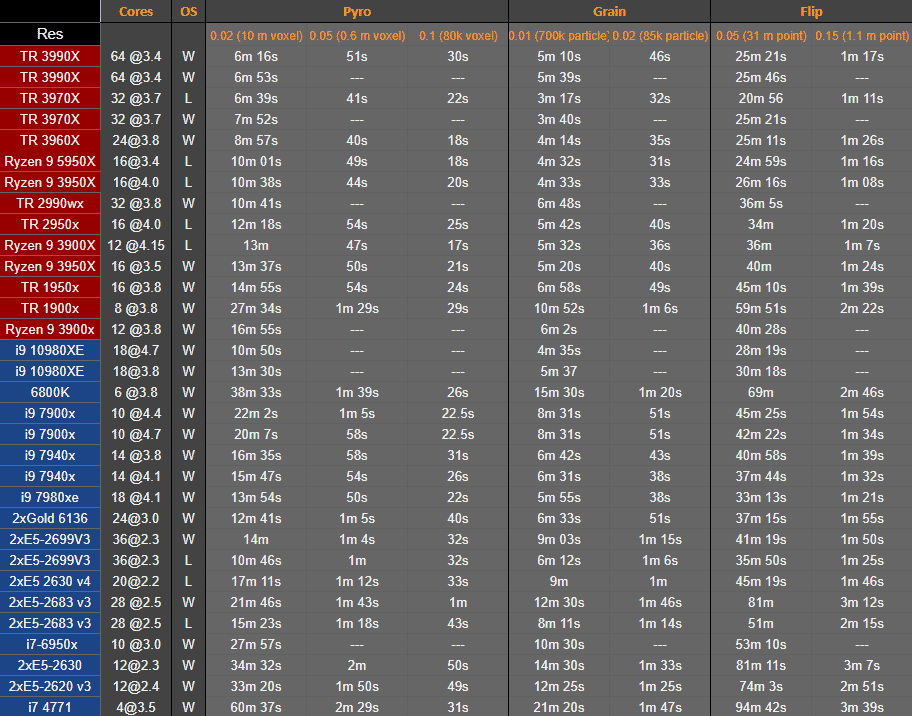Click the 74m 3s Flip time
This screenshot has width=912, height=716.
point(761,686)
